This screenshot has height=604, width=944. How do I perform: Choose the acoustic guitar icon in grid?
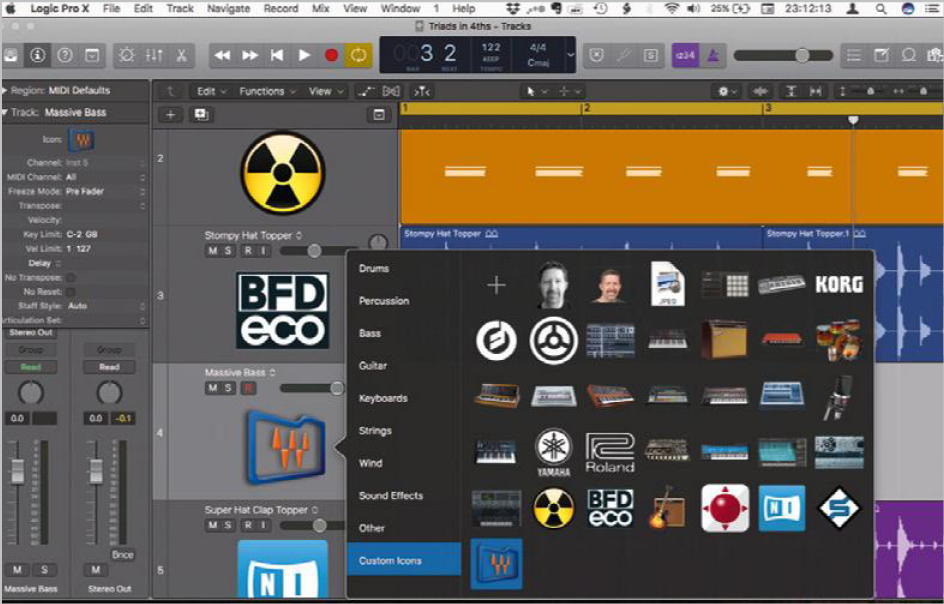[x=666, y=508]
